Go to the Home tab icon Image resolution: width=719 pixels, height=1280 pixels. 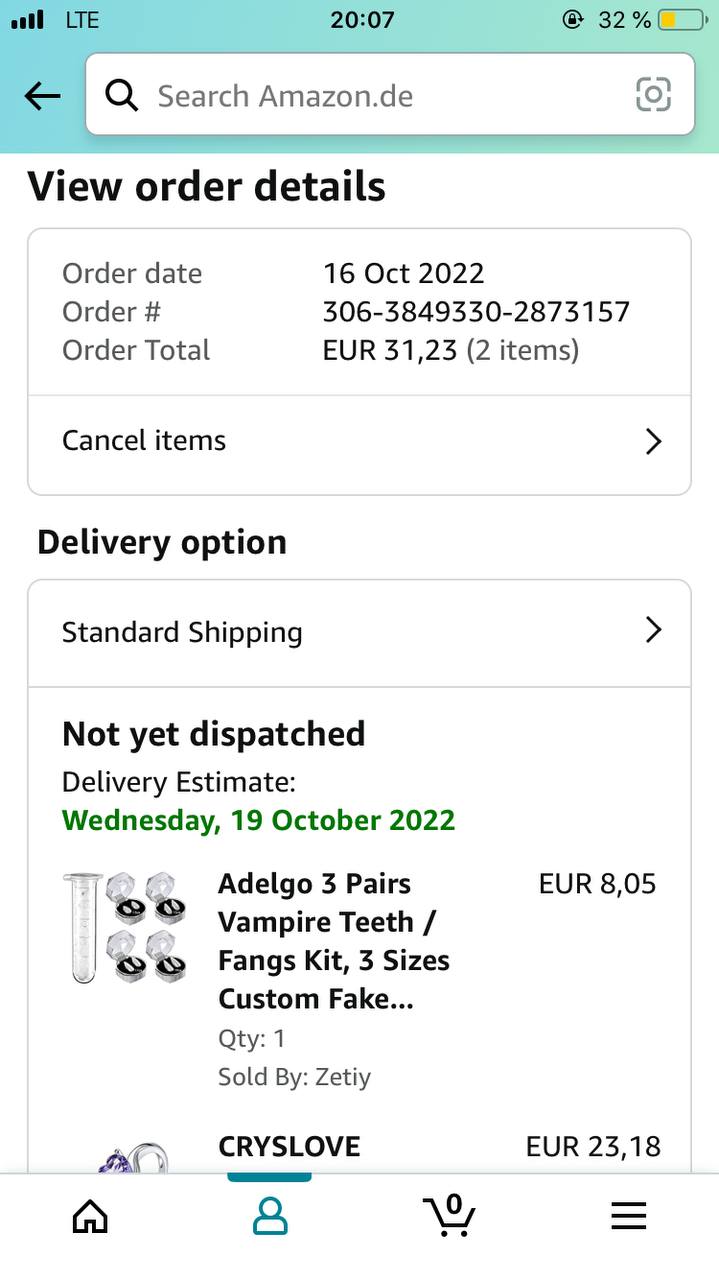coord(90,1215)
